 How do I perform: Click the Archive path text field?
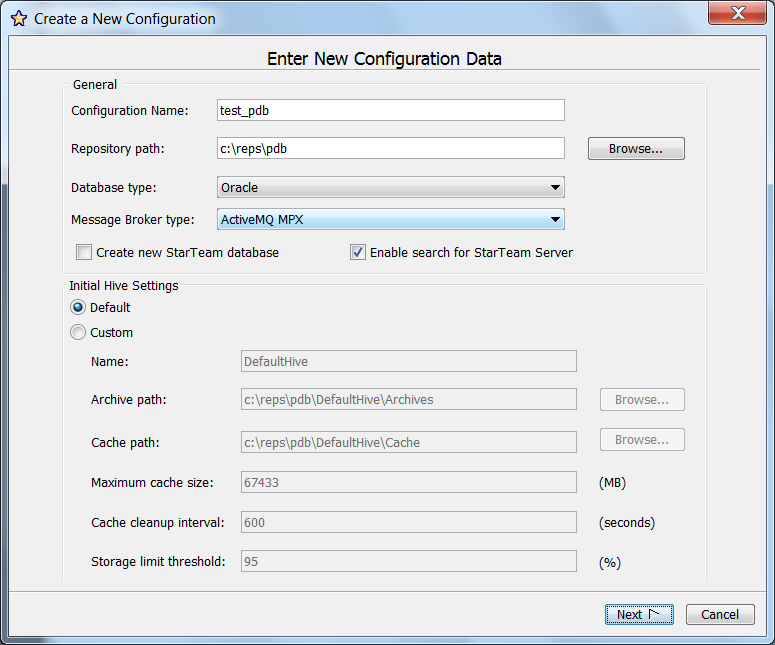[x=408, y=399]
